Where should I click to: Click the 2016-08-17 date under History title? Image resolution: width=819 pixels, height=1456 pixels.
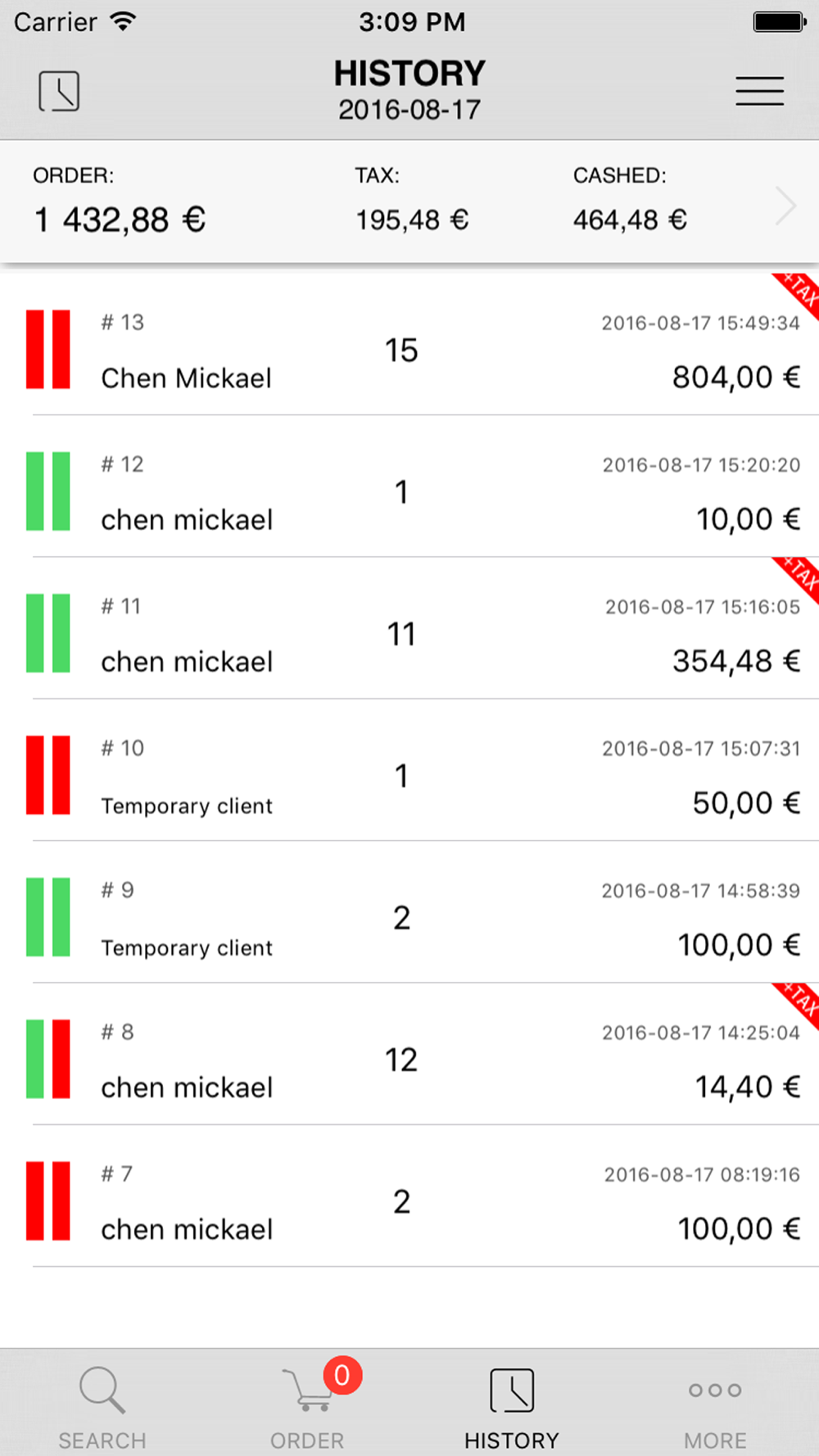pyautogui.click(x=409, y=110)
